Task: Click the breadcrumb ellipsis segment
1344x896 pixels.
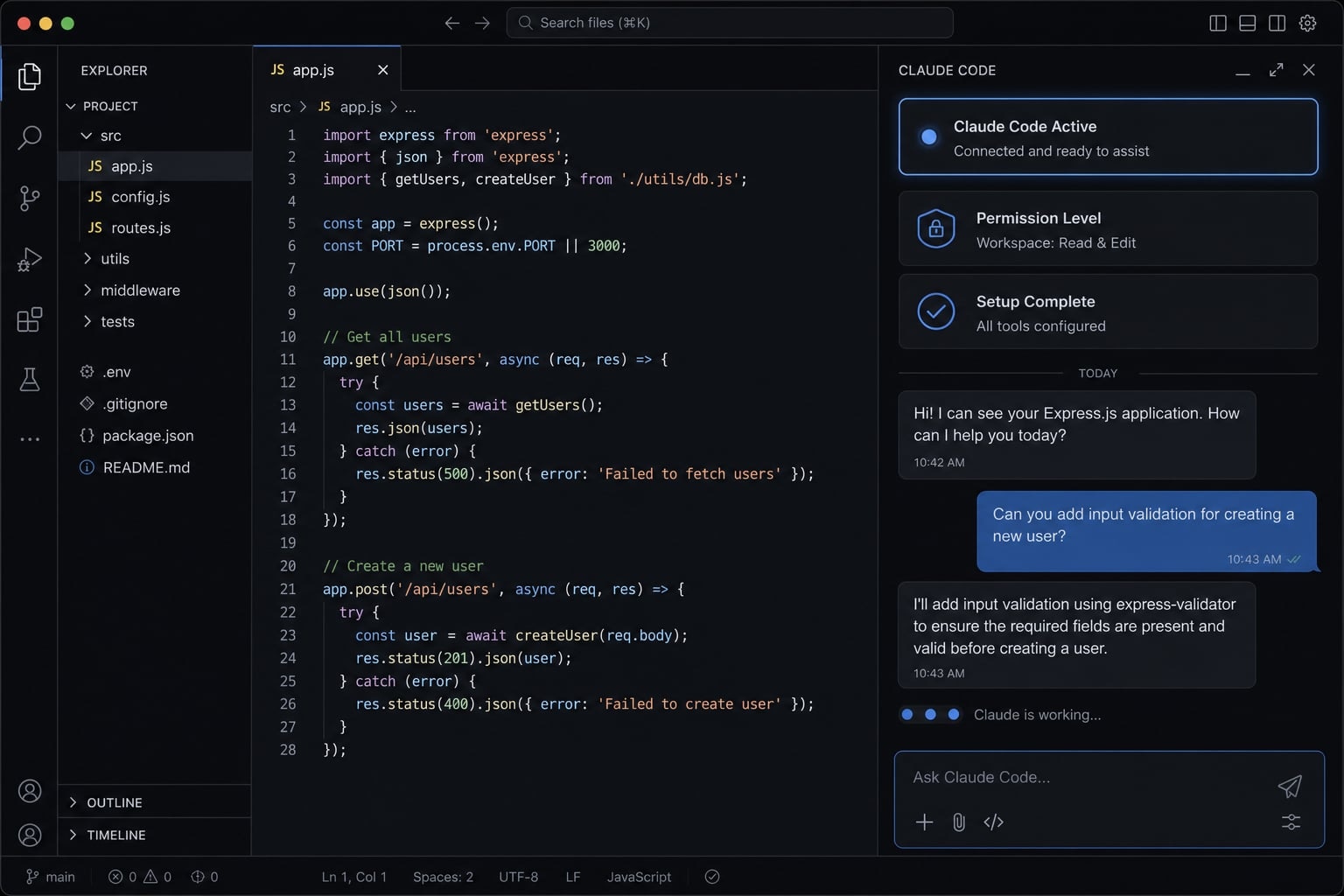Action: 410,108
